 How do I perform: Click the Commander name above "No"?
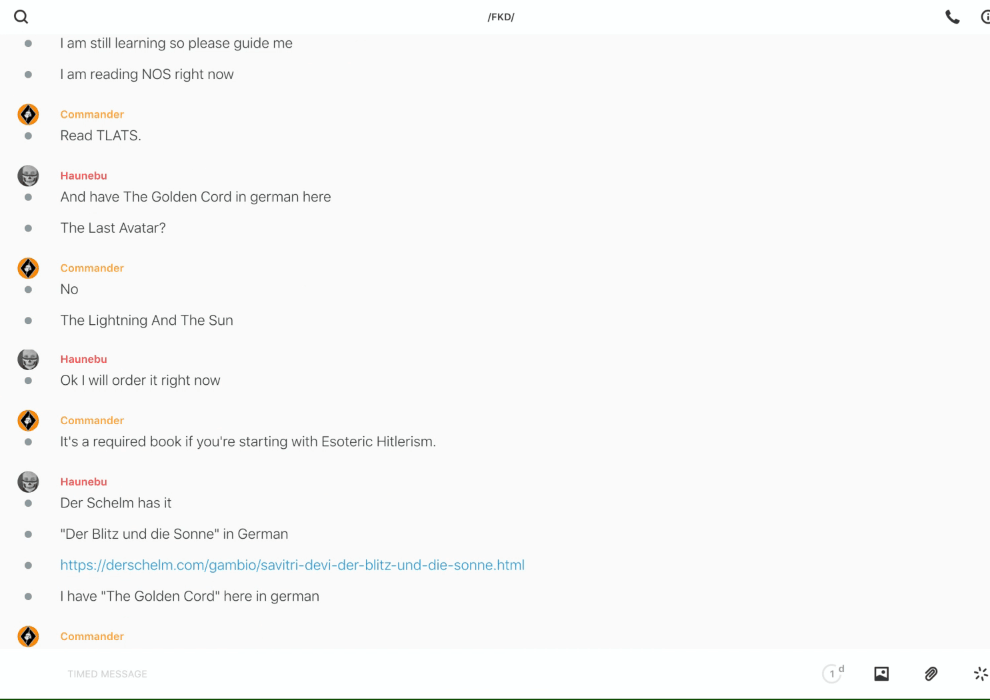92,268
